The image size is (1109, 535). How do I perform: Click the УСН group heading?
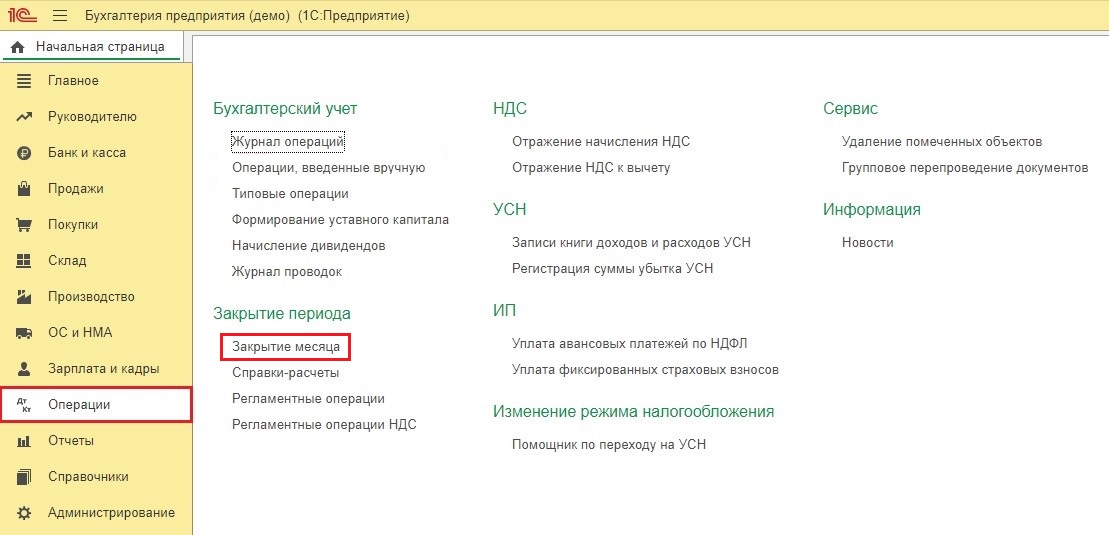coord(510,209)
